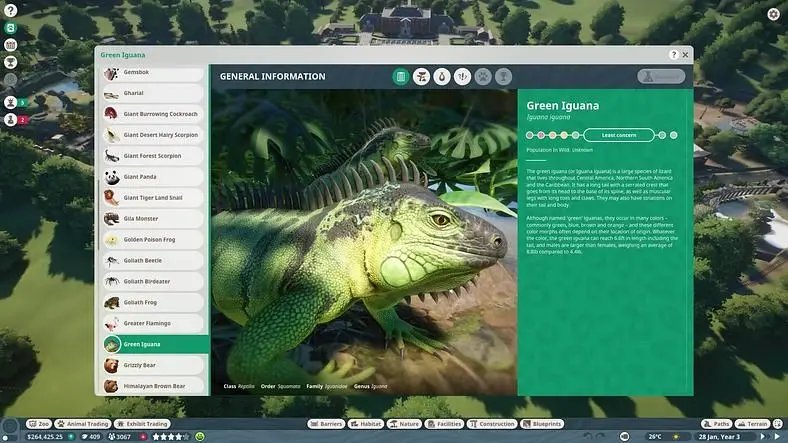Select Giant Burrowing Cockroach entry
Screen dimensions: 788x443
[153, 115]
